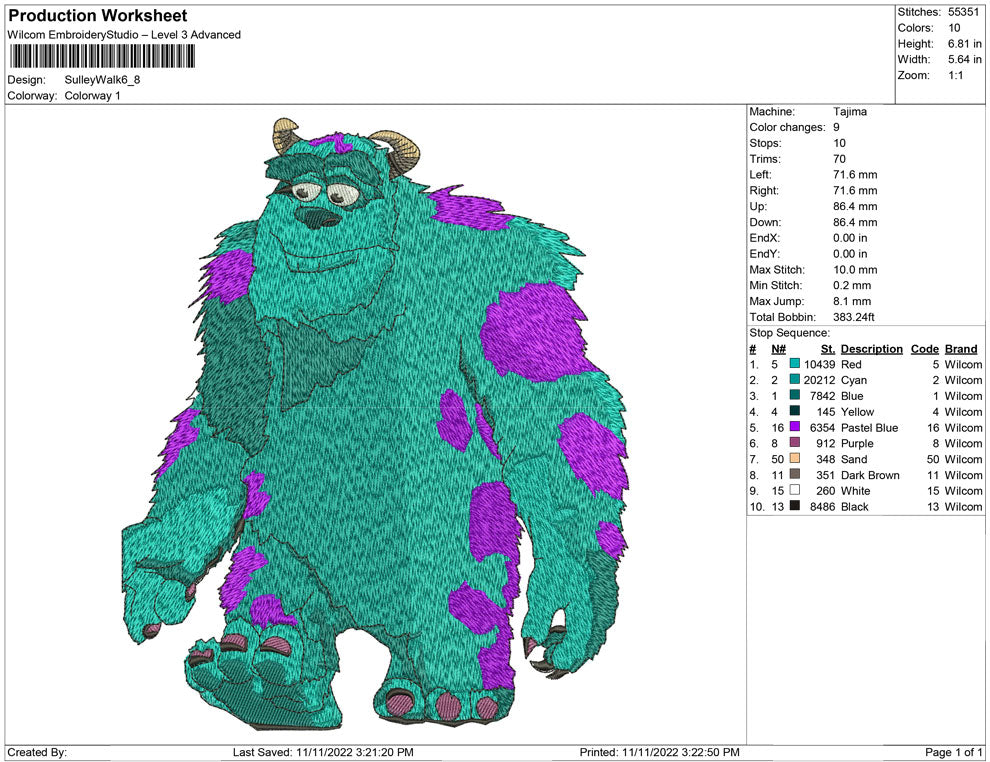Click the Machine value Tajima
990x762 pixels.
(x=850, y=112)
